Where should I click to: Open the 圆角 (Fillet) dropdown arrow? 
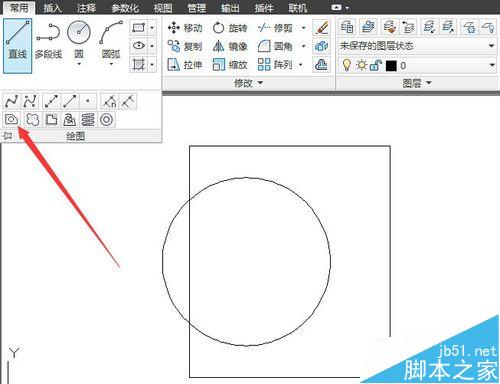coord(303,46)
